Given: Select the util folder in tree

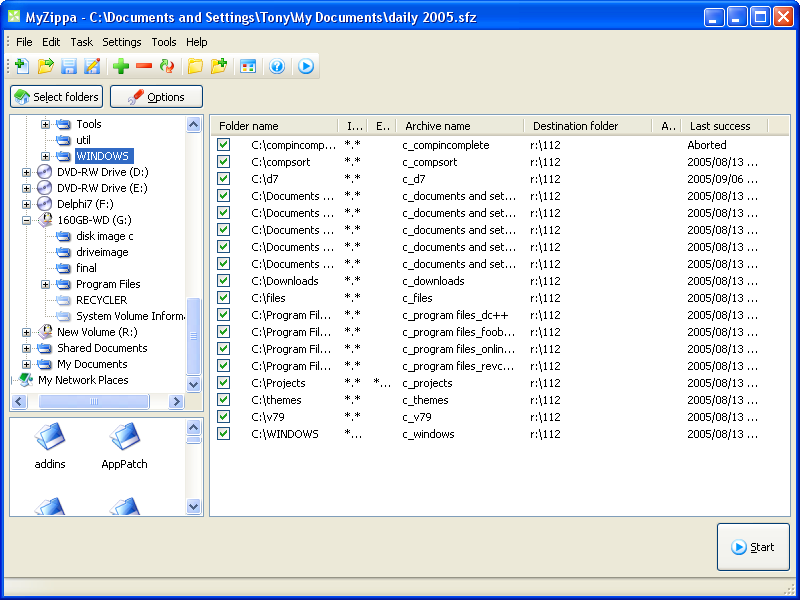Looking at the screenshot, I should point(83,140).
